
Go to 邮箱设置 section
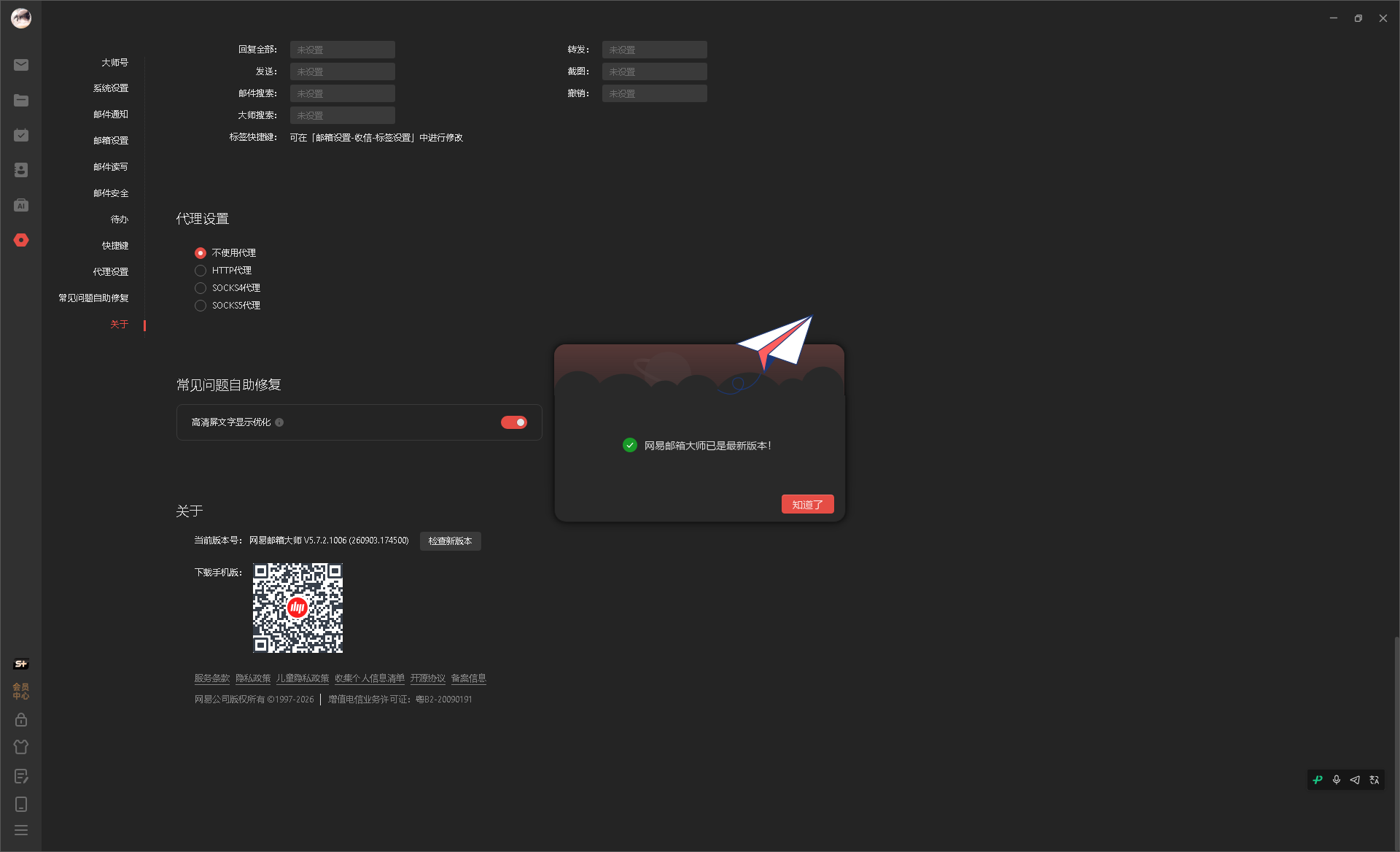(x=110, y=141)
